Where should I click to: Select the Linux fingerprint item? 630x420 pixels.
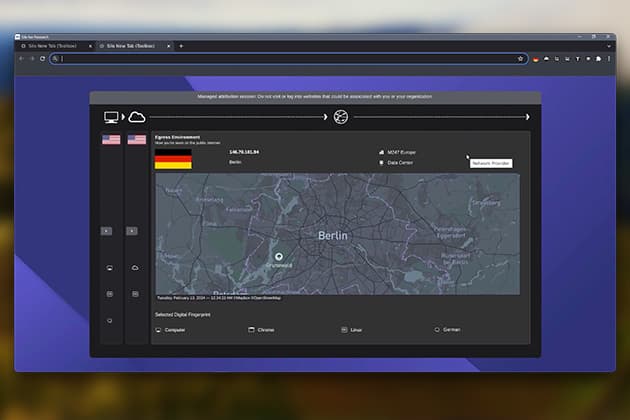pos(355,329)
